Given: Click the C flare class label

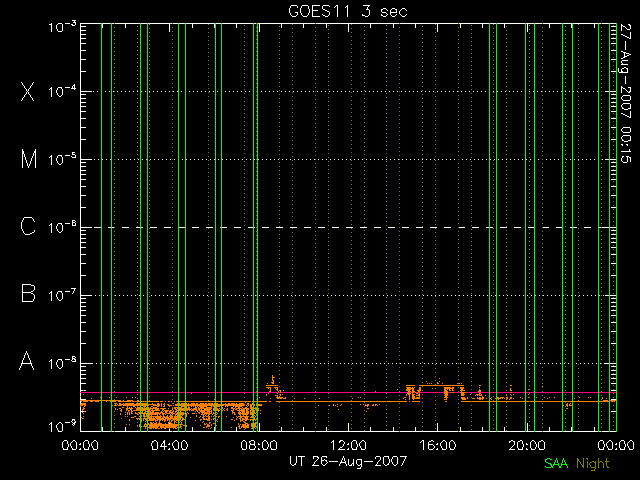Looking at the screenshot, I should [28, 226].
